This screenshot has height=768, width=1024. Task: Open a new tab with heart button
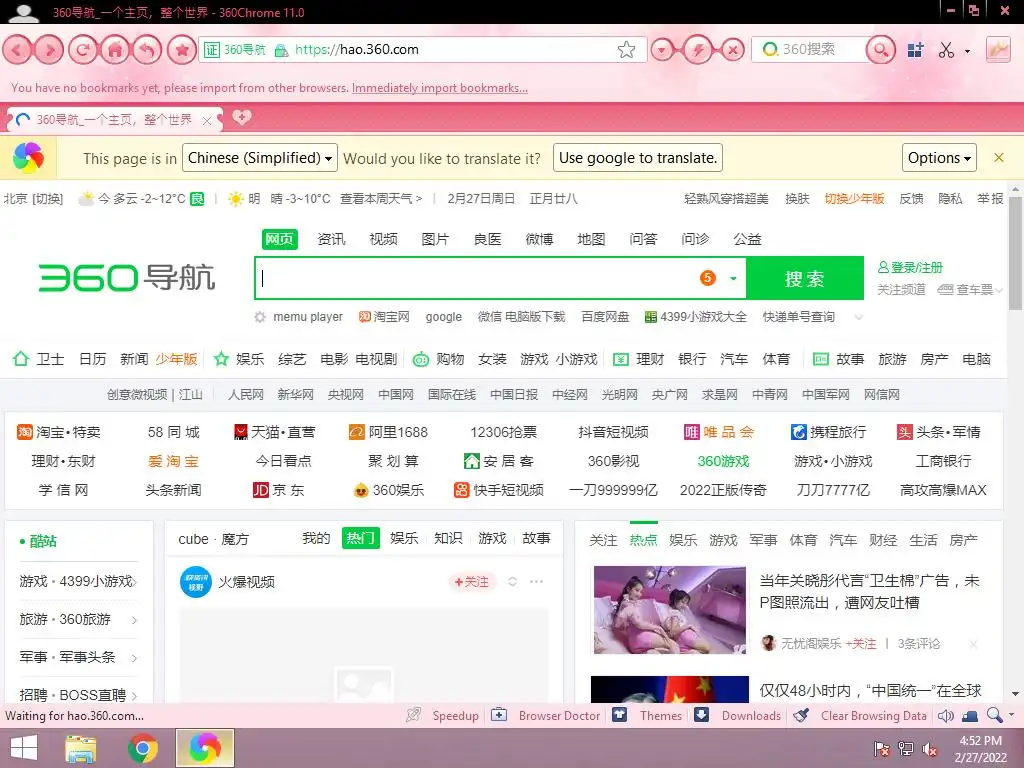(242, 118)
